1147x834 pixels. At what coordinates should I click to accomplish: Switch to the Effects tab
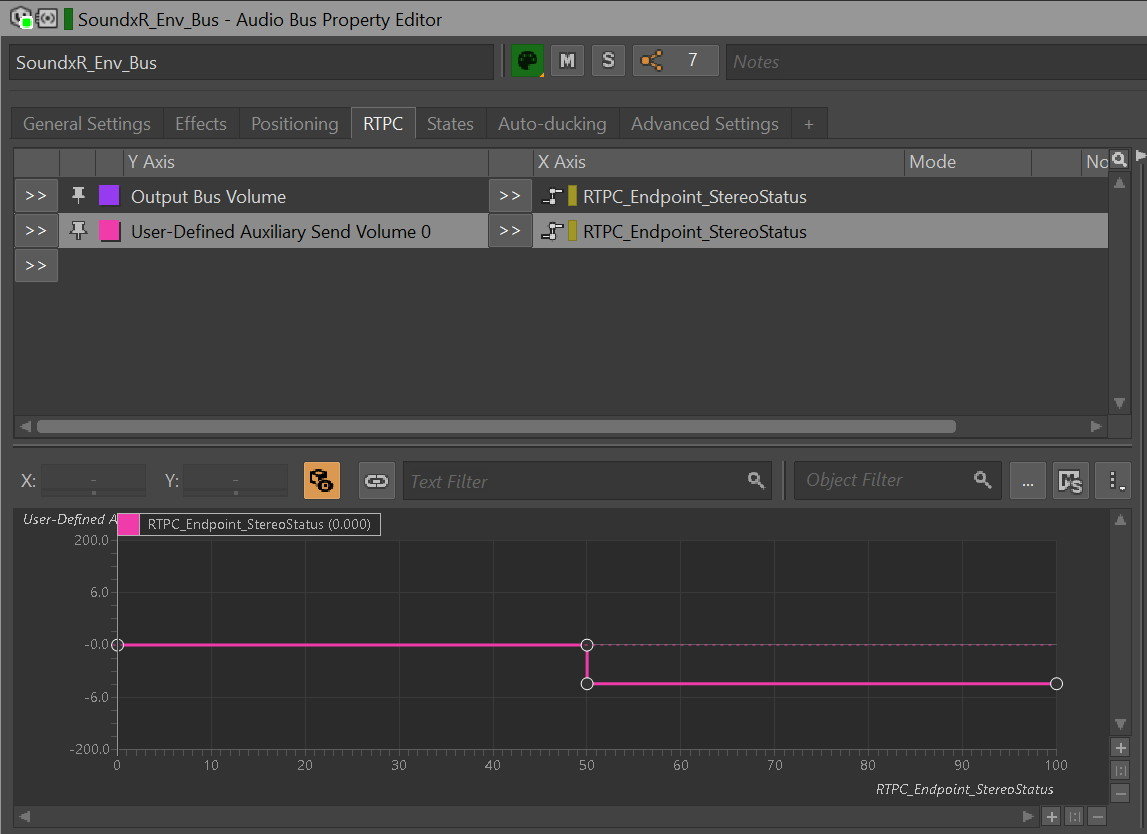tap(200, 124)
